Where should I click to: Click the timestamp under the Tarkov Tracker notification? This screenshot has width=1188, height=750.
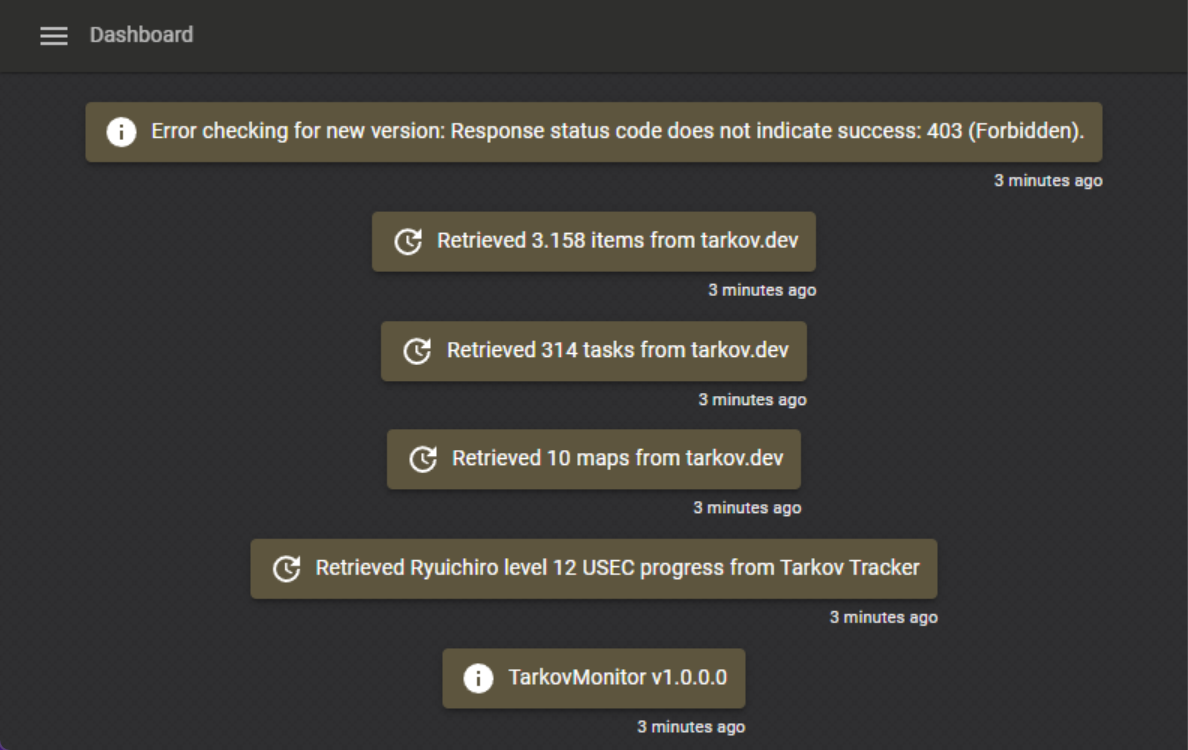[883, 617]
